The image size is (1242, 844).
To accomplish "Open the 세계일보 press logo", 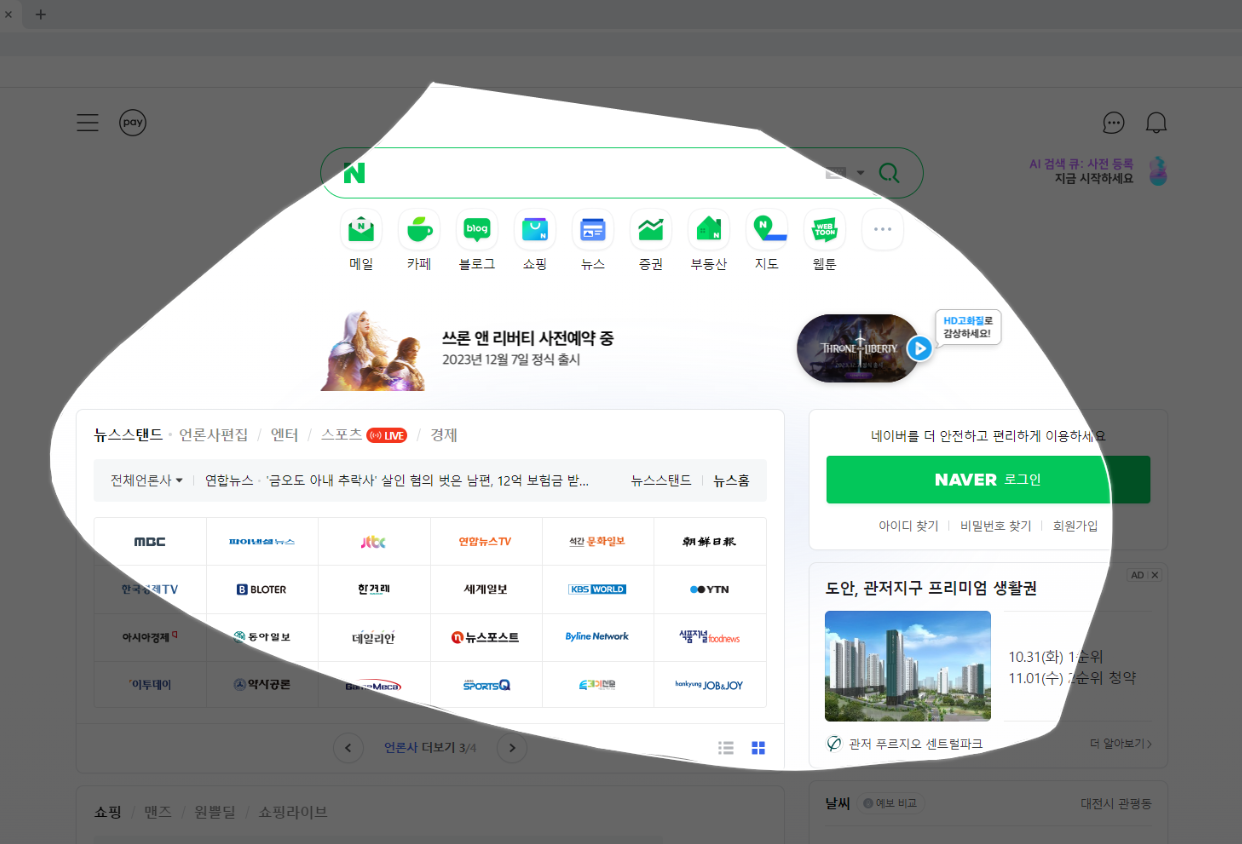I will tap(486, 589).
